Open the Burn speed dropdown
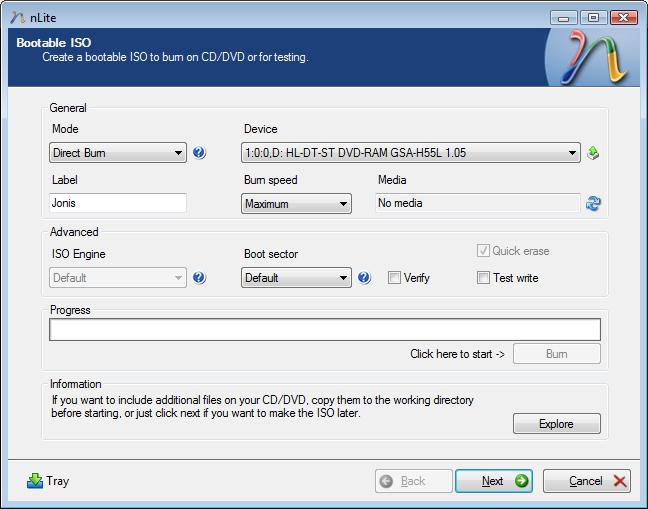 point(296,204)
